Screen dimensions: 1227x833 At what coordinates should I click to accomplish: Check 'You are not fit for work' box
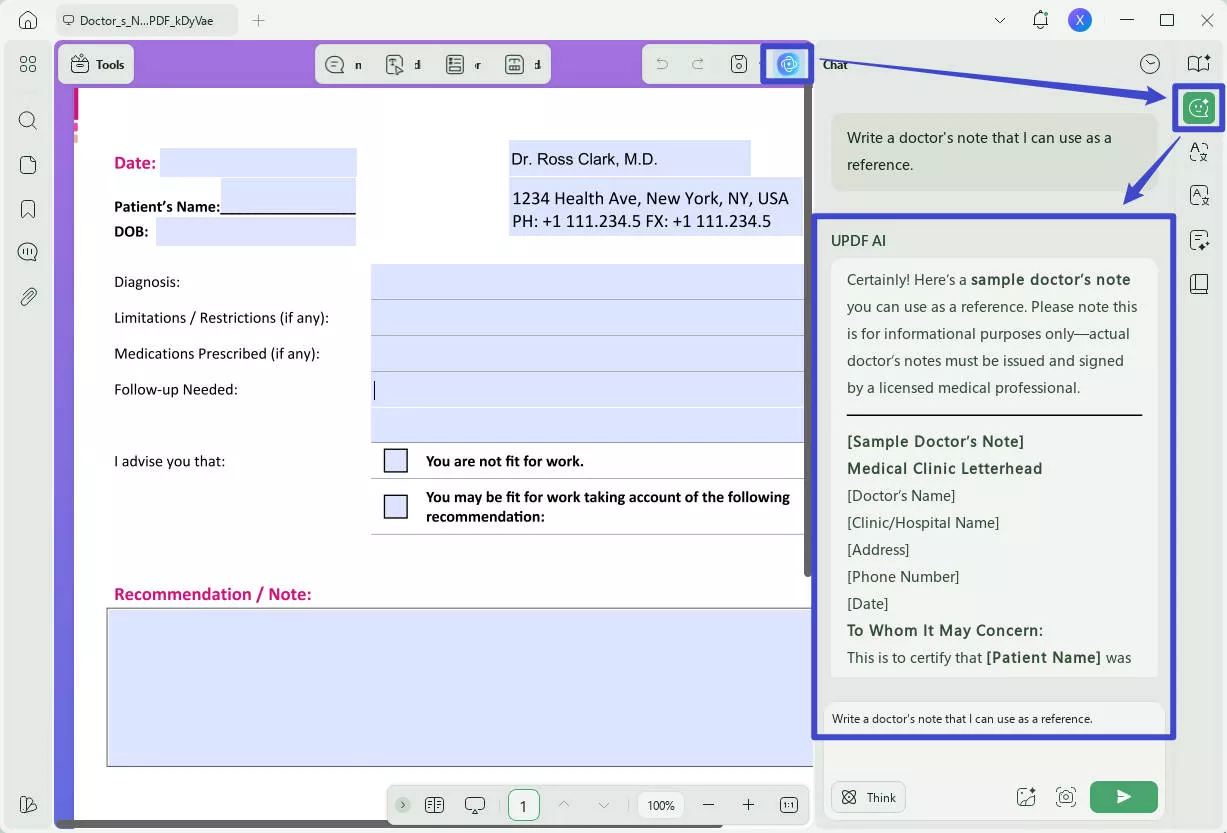pyautogui.click(x=396, y=461)
